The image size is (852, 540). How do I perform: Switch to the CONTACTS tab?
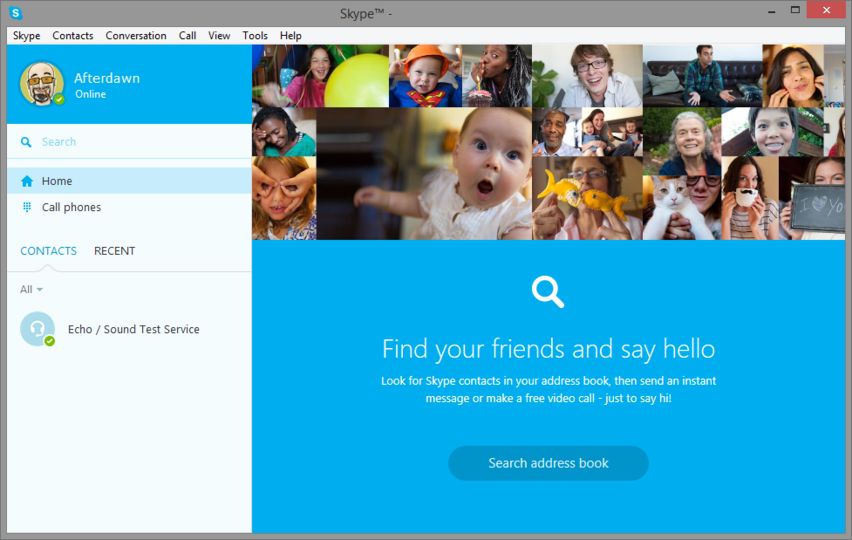[48, 251]
